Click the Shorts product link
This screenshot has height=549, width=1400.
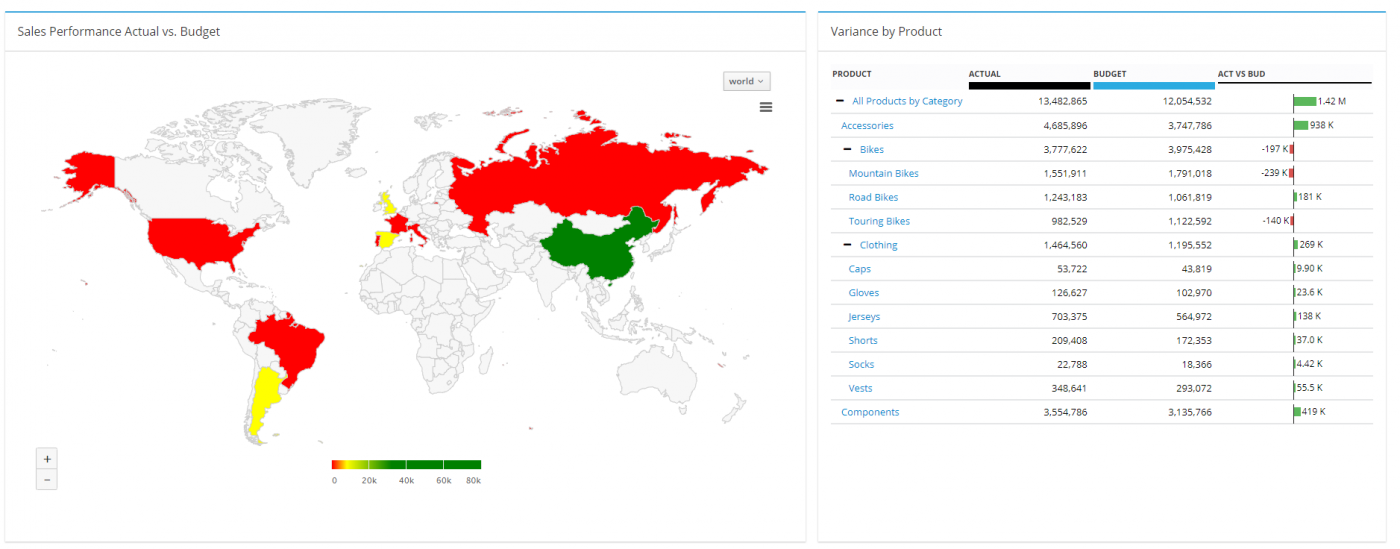tap(862, 341)
